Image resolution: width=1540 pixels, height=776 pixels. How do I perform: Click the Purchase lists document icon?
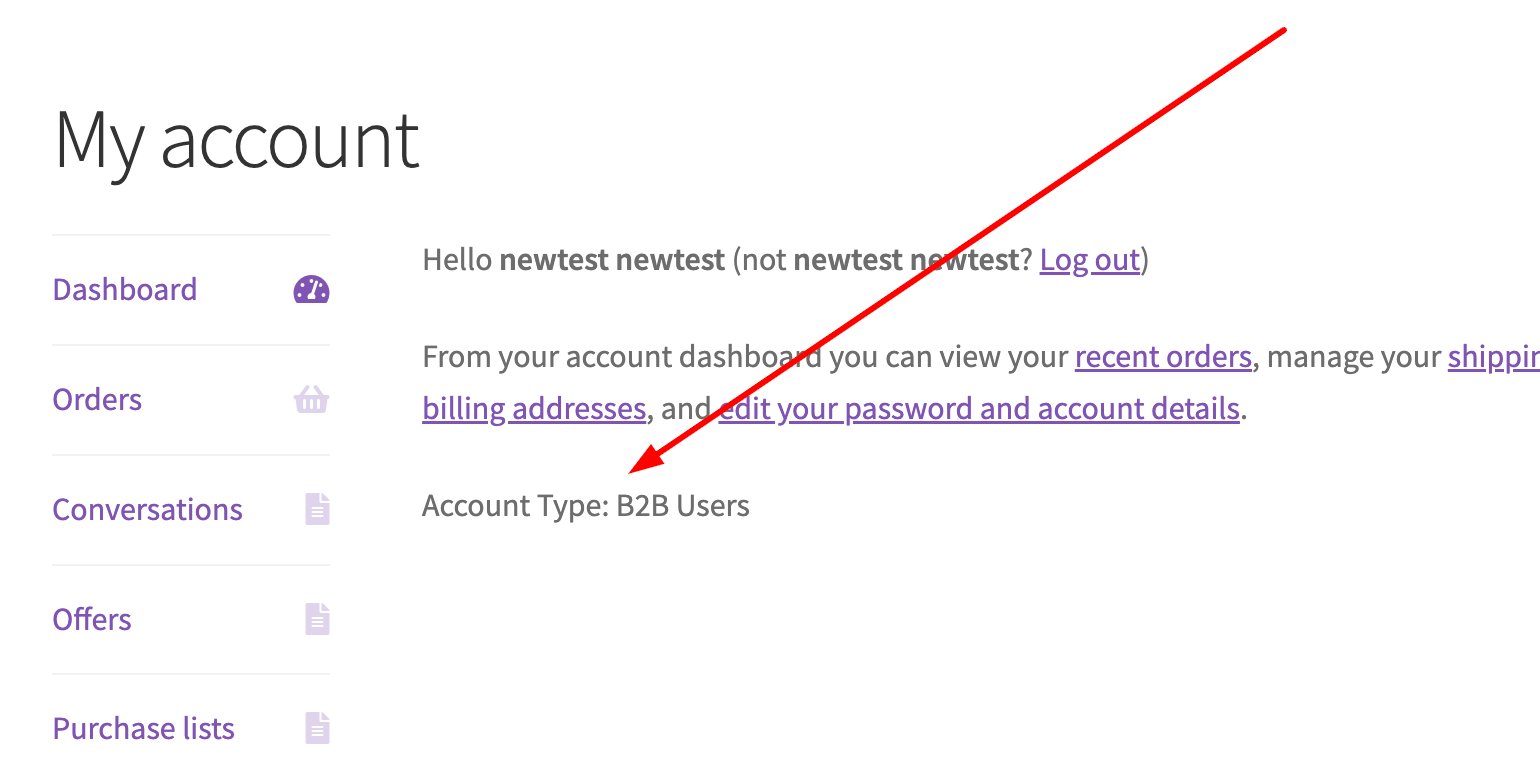[317, 729]
